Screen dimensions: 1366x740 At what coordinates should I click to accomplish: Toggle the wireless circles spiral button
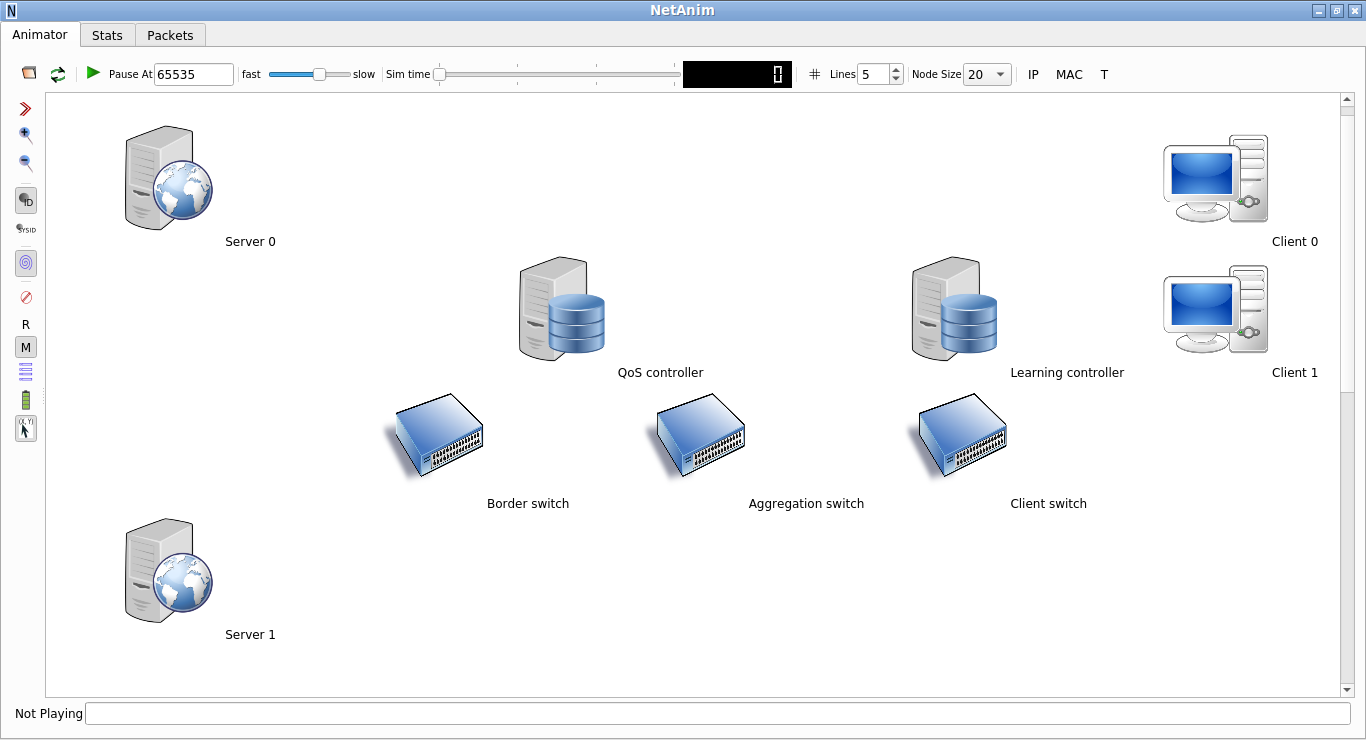tap(26, 263)
